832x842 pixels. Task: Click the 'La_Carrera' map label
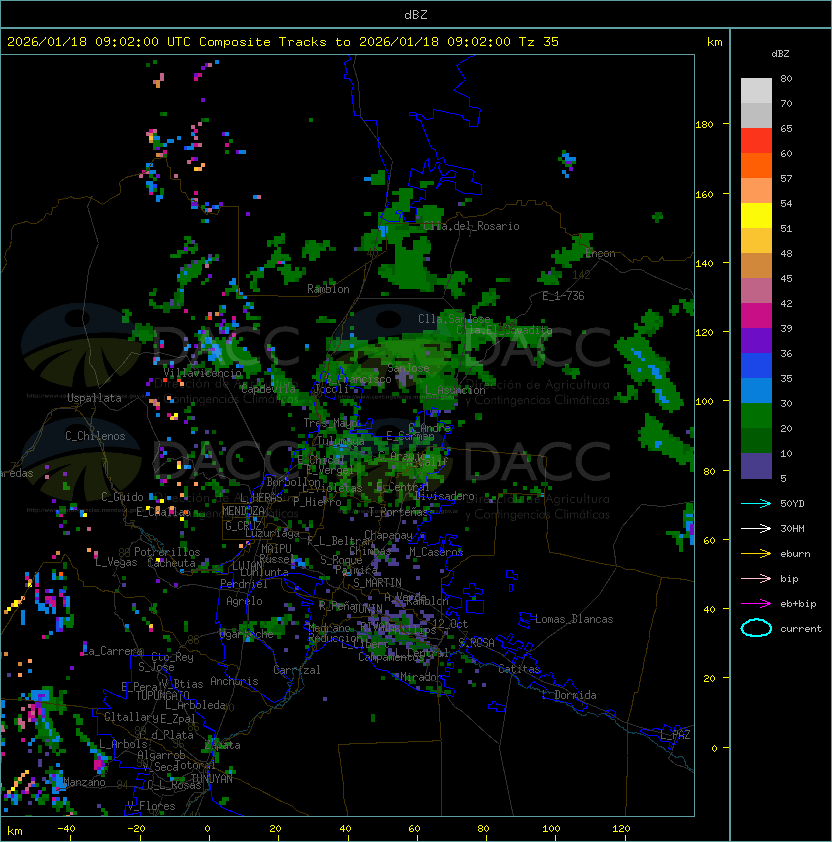point(112,651)
